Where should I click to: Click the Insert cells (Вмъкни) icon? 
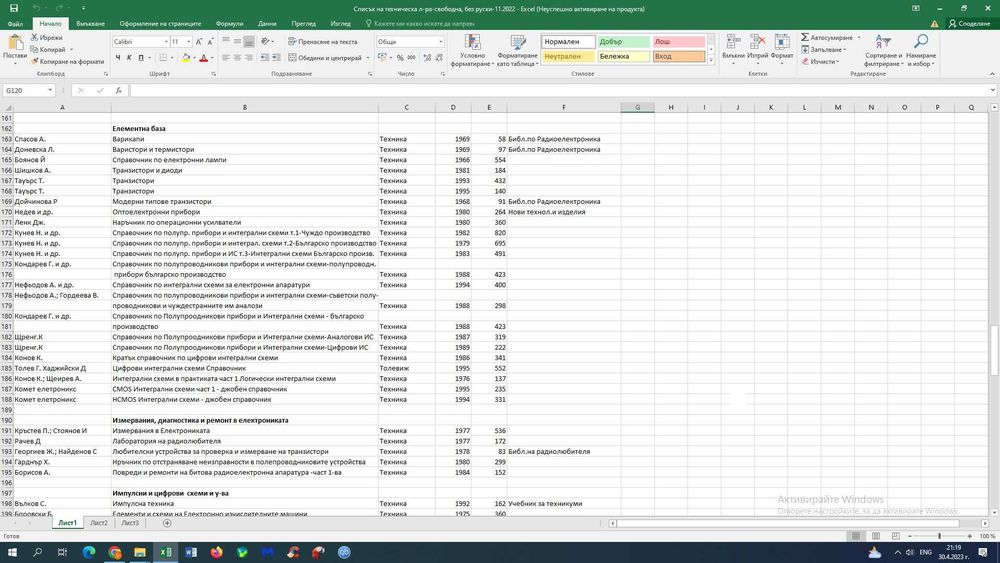tap(733, 42)
